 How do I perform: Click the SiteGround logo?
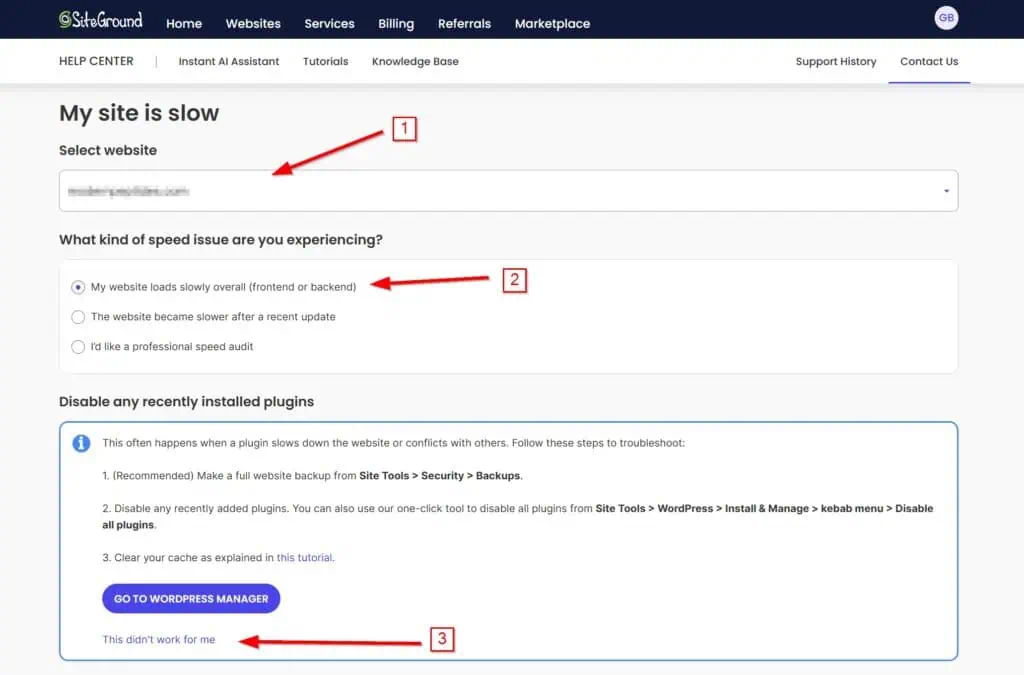pyautogui.click(x=100, y=20)
